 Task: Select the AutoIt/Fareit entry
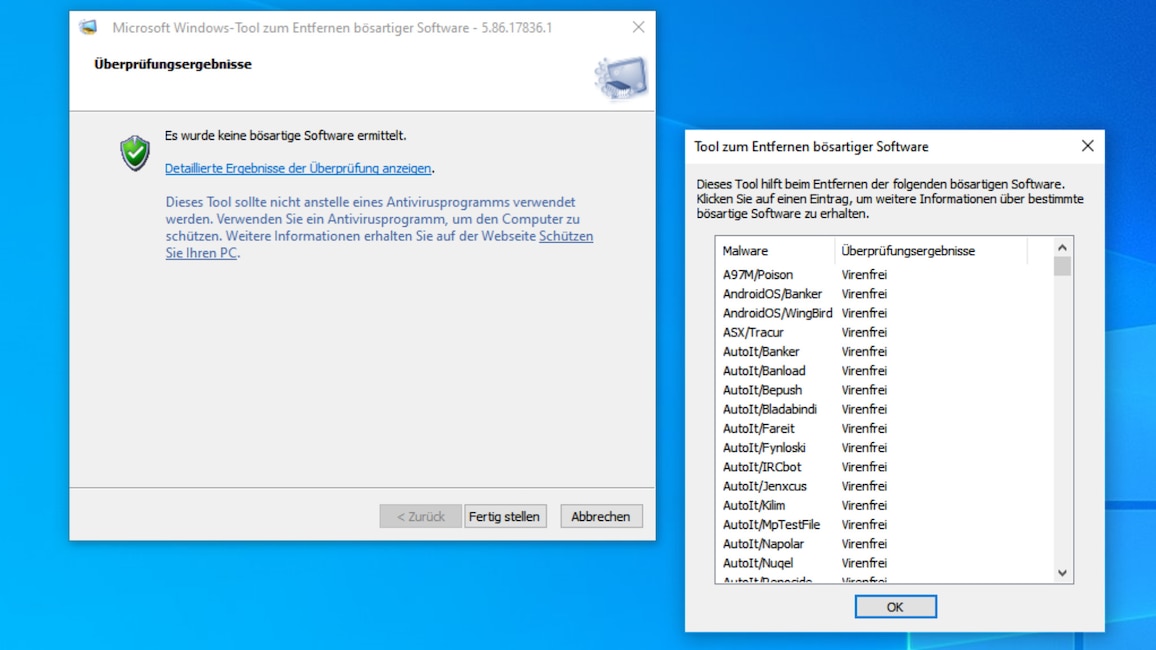click(759, 427)
